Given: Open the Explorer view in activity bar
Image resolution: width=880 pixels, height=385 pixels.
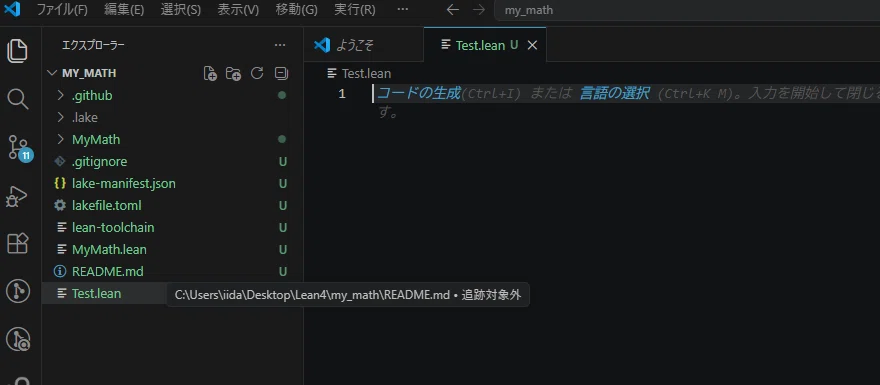Looking at the screenshot, I should (x=17, y=51).
